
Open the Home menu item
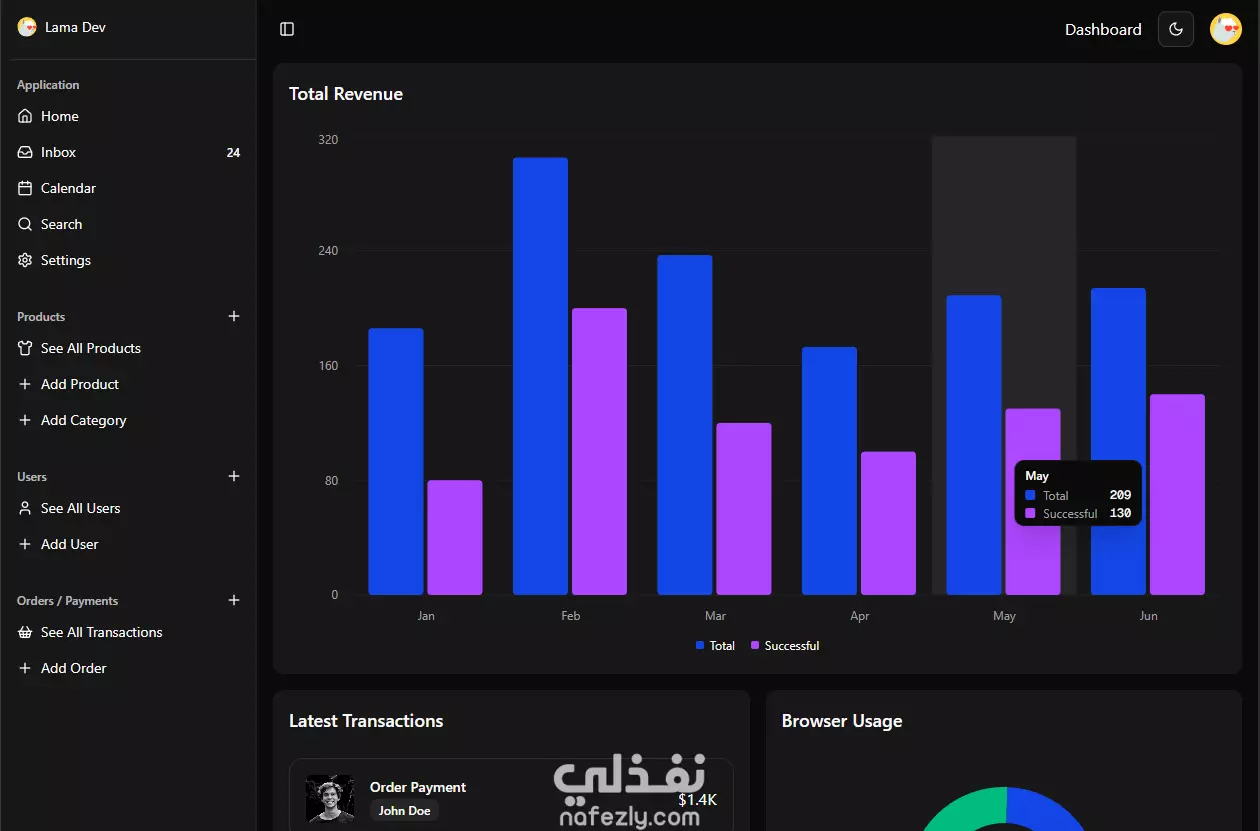coord(129,116)
